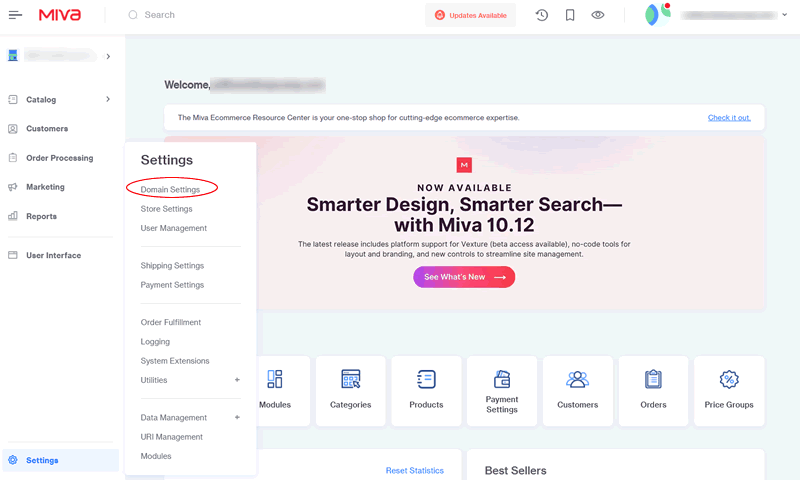Click the bookmark icon in top bar
The width and height of the screenshot is (800, 480).
[x=569, y=15]
